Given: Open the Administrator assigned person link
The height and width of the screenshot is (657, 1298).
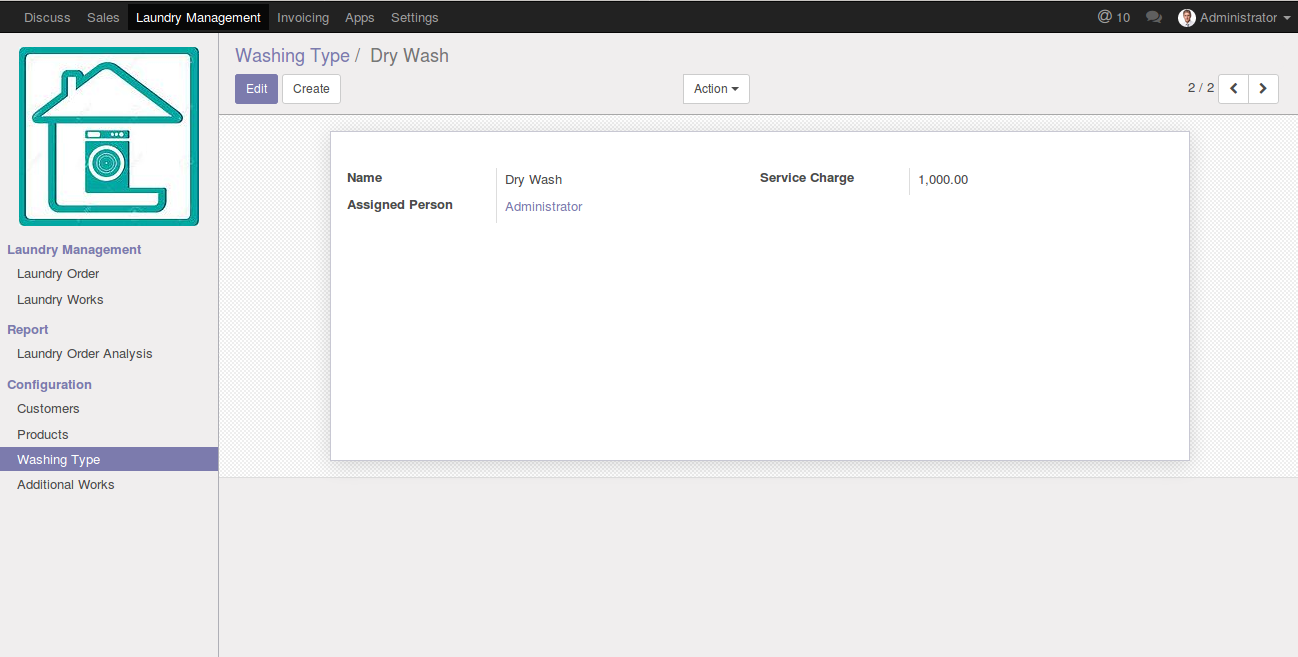Looking at the screenshot, I should [544, 207].
